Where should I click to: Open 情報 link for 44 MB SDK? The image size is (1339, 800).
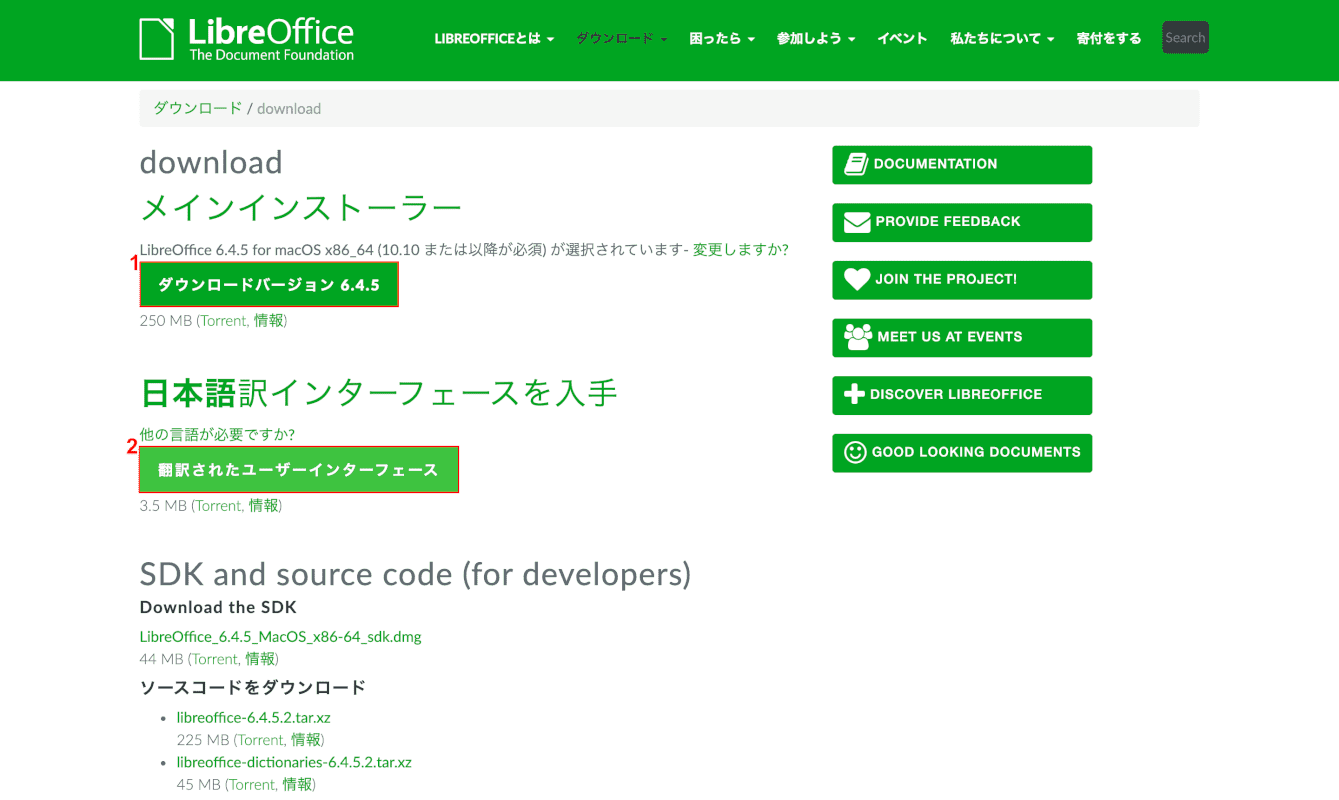point(260,659)
